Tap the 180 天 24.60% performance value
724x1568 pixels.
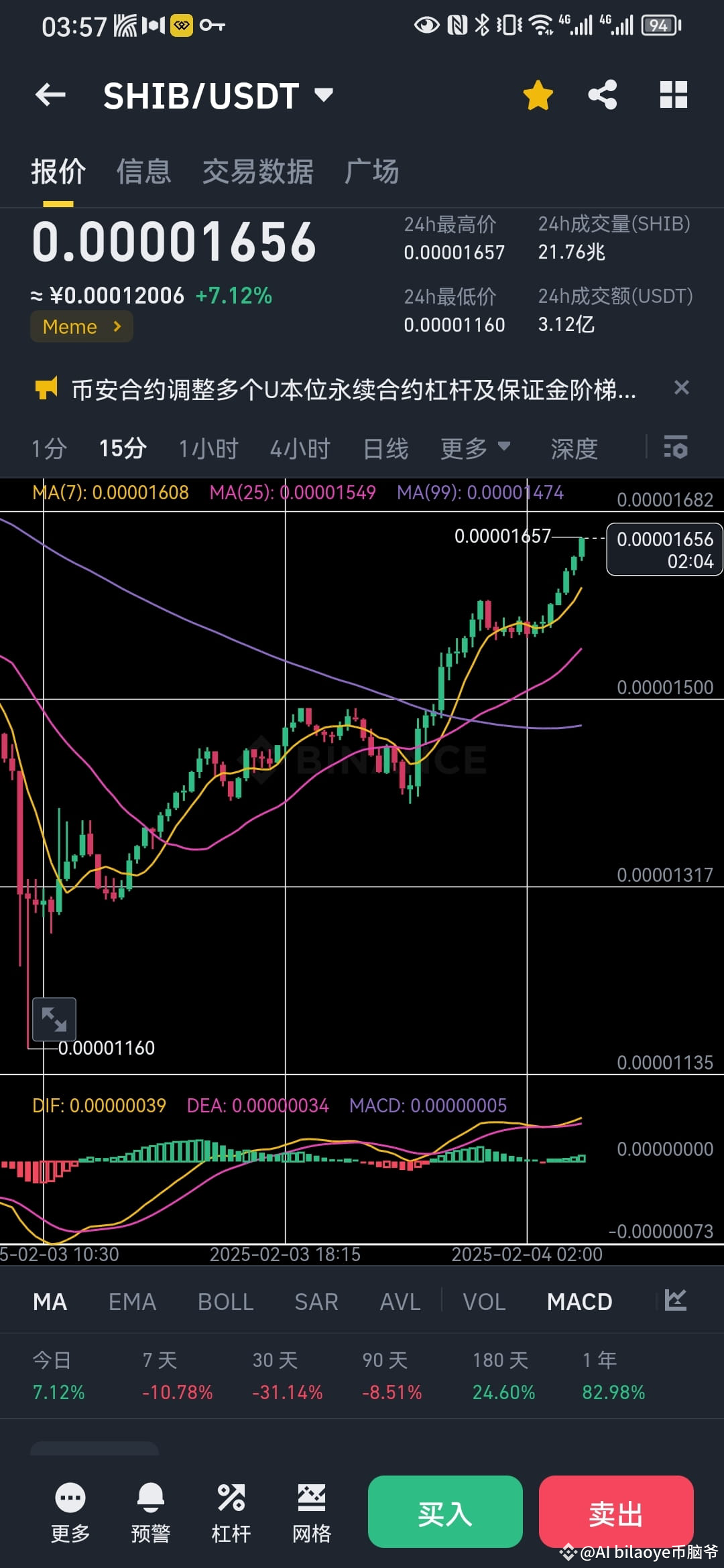pyautogui.click(x=503, y=1392)
